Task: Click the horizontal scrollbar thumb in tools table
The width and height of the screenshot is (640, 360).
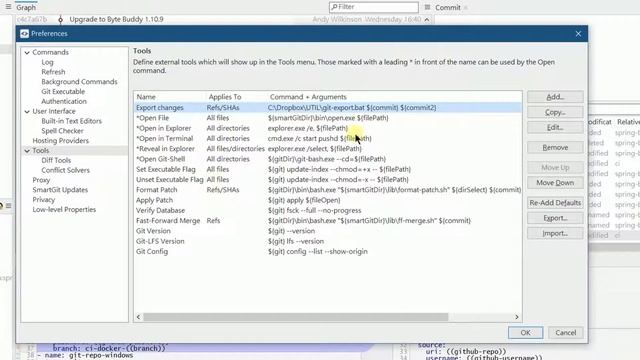Action: pos(296,317)
